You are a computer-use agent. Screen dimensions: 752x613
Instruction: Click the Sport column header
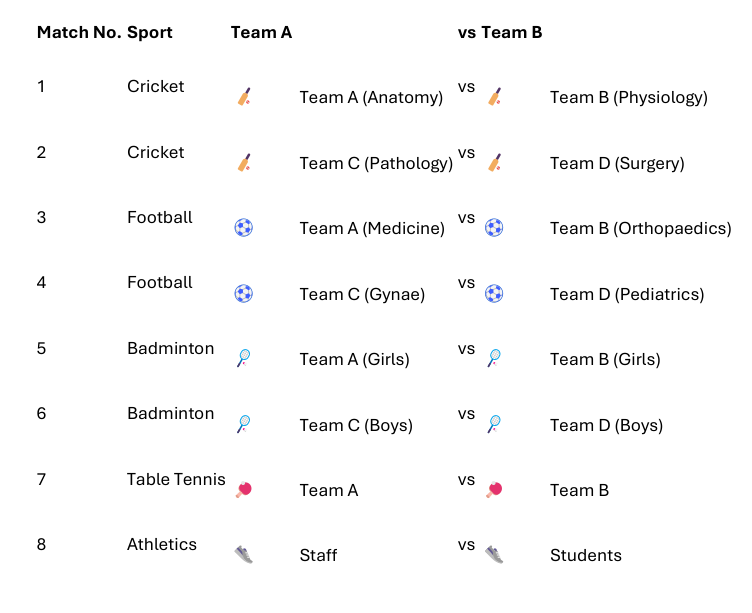click(x=150, y=33)
